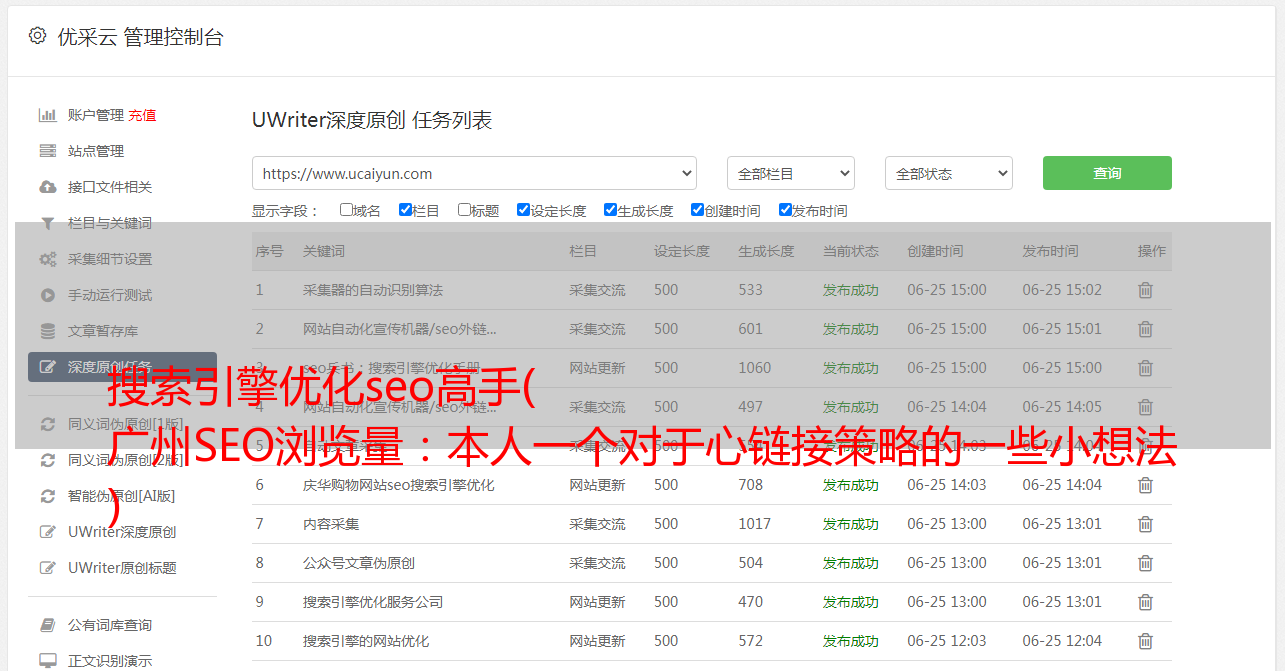This screenshot has height=671, width=1285.
Task: Toggle the 设定长度 field checkbox
Action: [523, 210]
